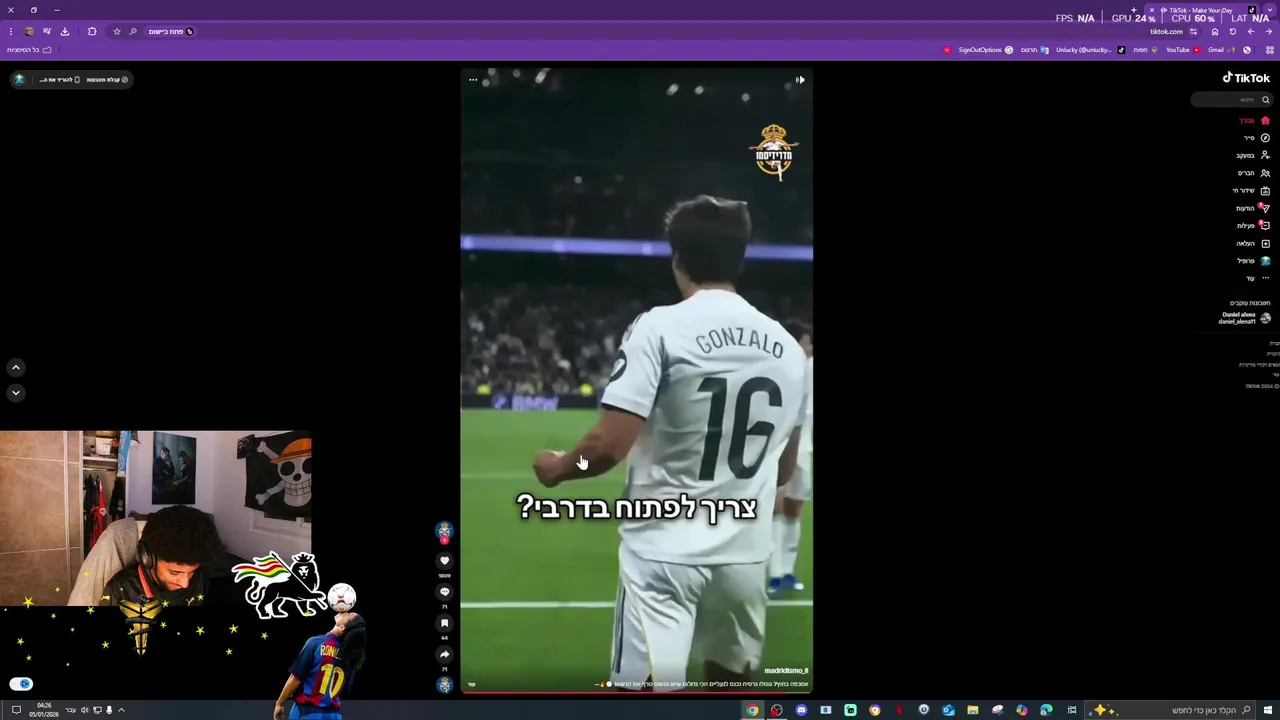Reload the page

1233,32
